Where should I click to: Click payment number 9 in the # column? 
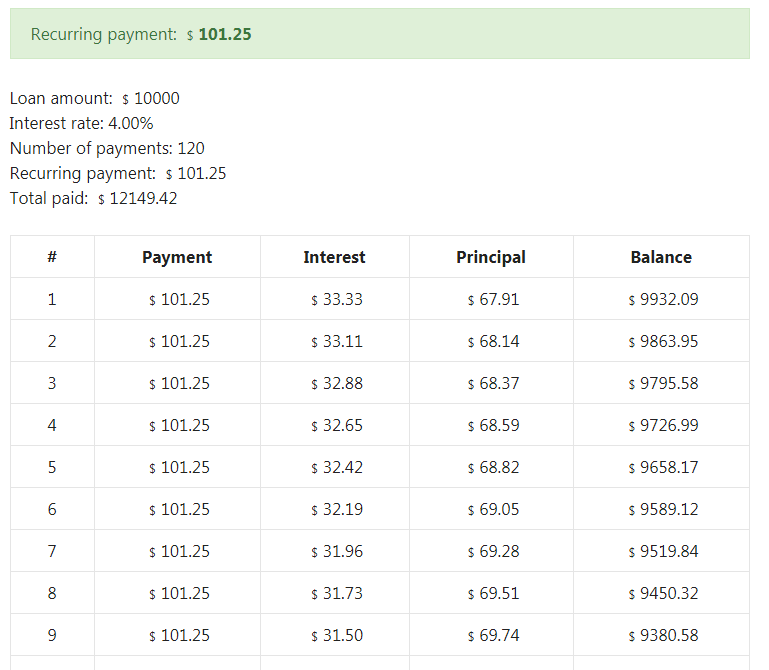coord(52,636)
